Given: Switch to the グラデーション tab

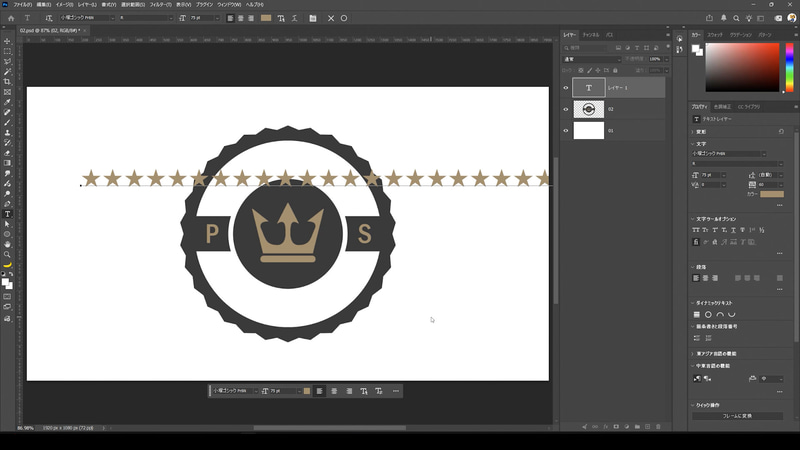Looking at the screenshot, I should tap(741, 35).
